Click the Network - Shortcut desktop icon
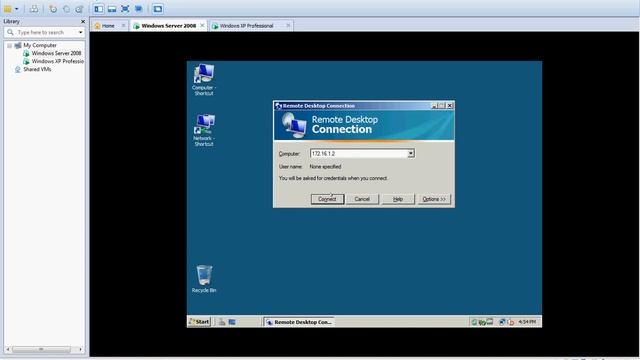Image resolution: width=640 pixels, height=360 pixels. (x=204, y=130)
